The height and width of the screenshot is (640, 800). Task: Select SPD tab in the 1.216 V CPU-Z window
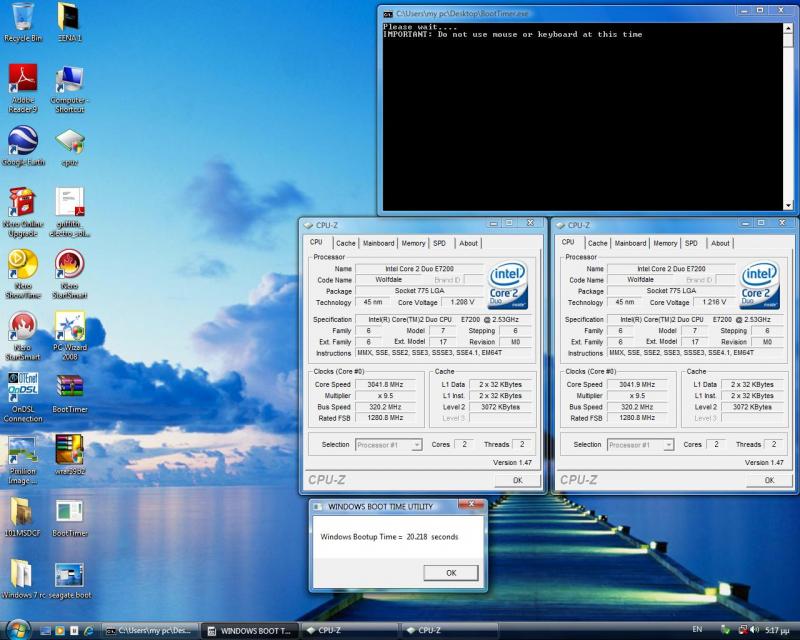[x=691, y=243]
